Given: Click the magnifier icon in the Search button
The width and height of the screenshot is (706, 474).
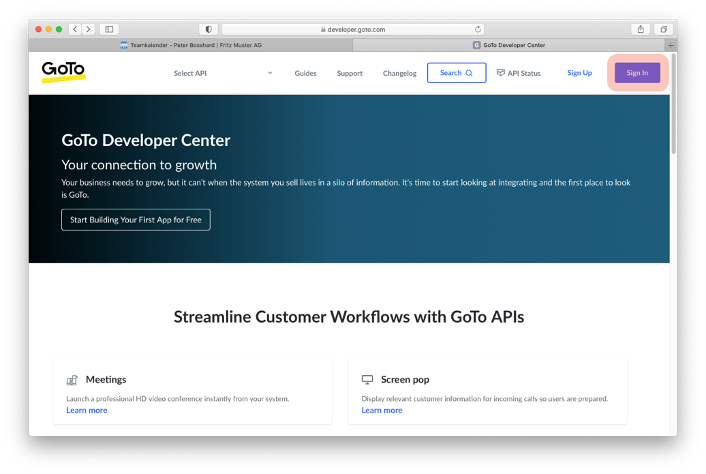Looking at the screenshot, I should 469,73.
